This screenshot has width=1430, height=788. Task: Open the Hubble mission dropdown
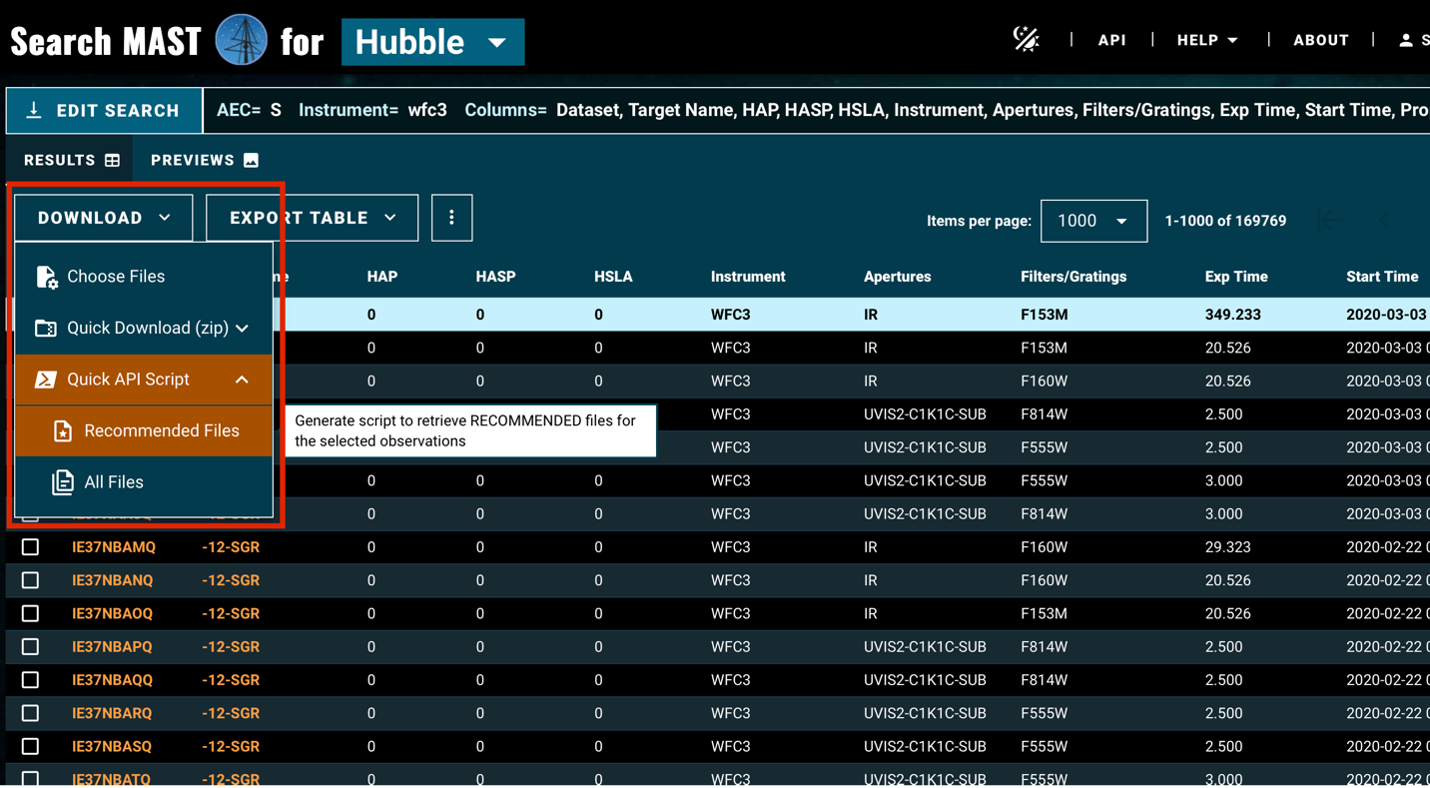432,42
